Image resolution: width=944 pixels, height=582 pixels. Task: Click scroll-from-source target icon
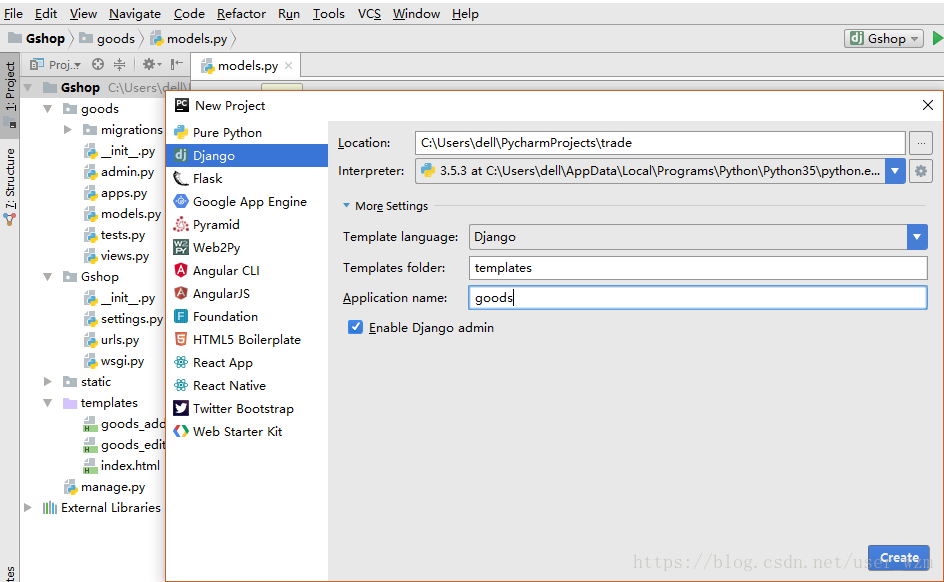click(x=98, y=64)
